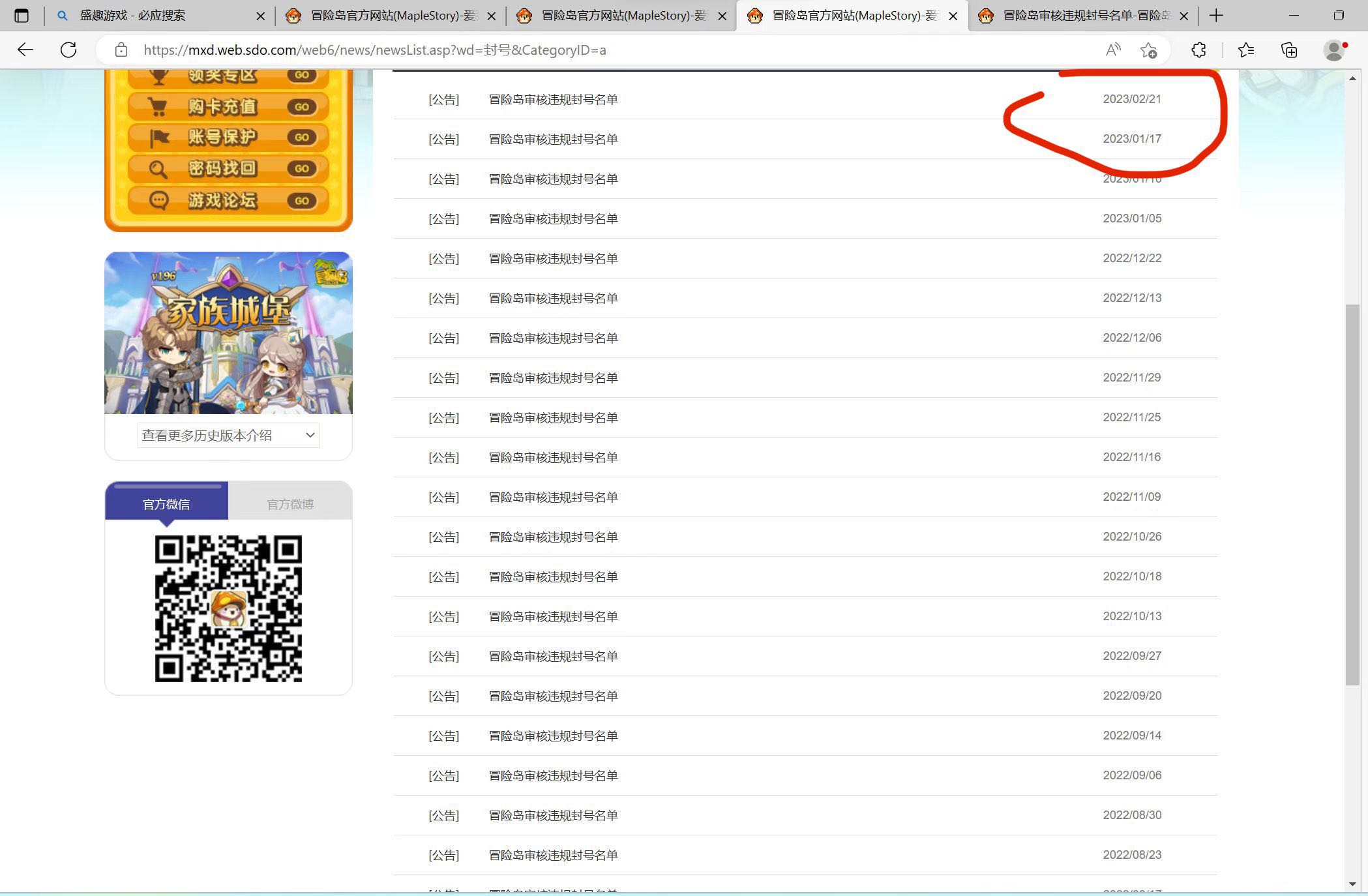1368x896 pixels.
Task: Click GO button beside 游戏论坛
Action: (301, 201)
